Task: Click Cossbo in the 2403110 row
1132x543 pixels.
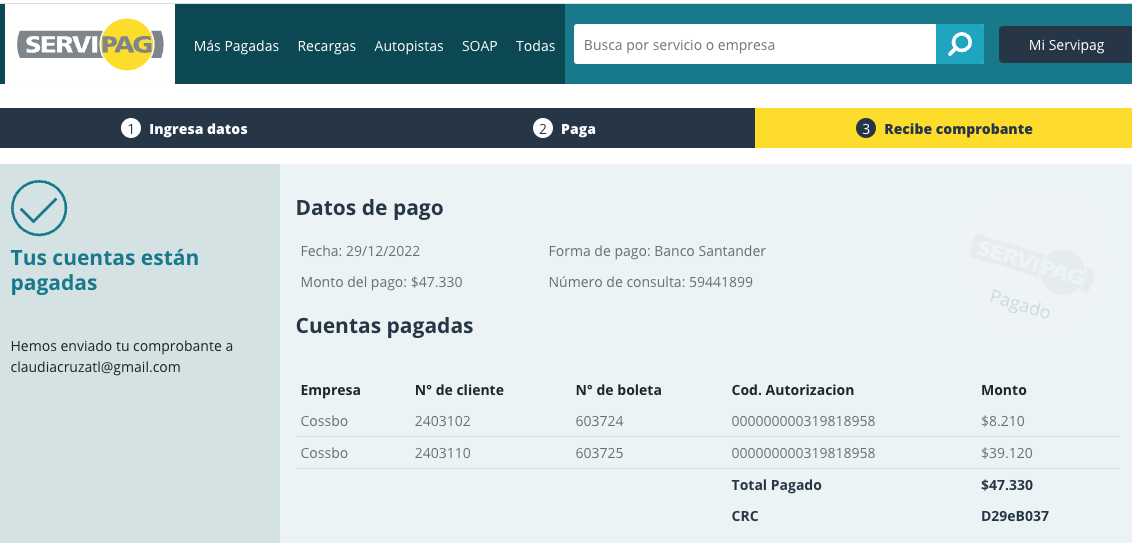Action: [324, 453]
